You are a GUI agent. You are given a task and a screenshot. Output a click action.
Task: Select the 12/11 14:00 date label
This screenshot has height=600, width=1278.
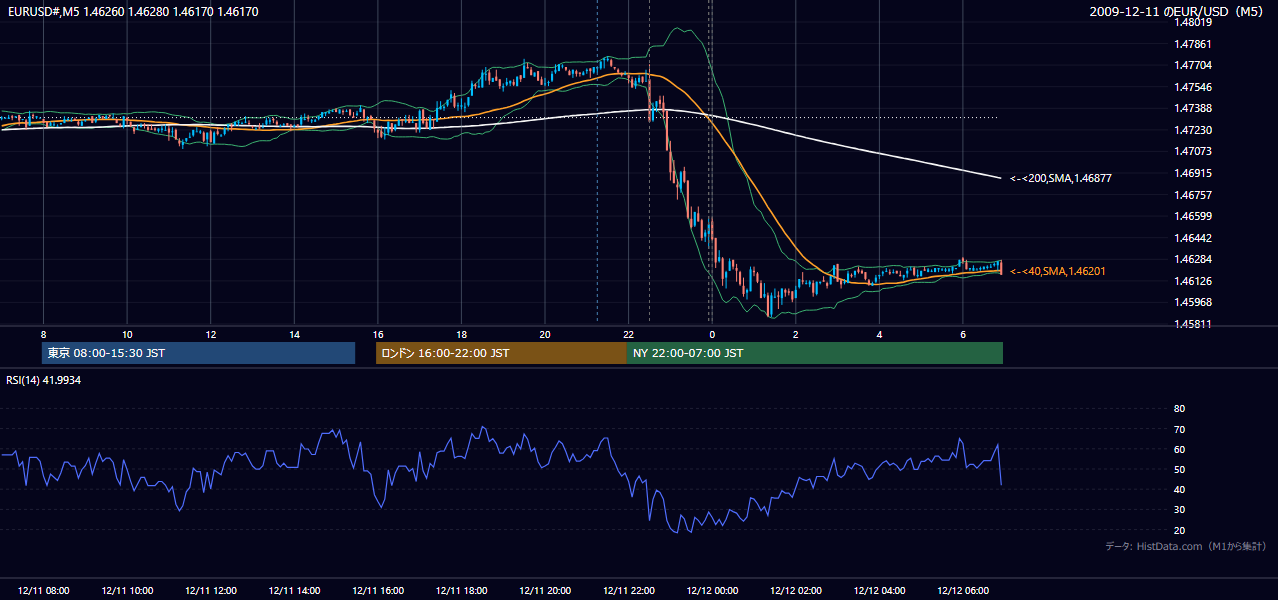point(294,591)
